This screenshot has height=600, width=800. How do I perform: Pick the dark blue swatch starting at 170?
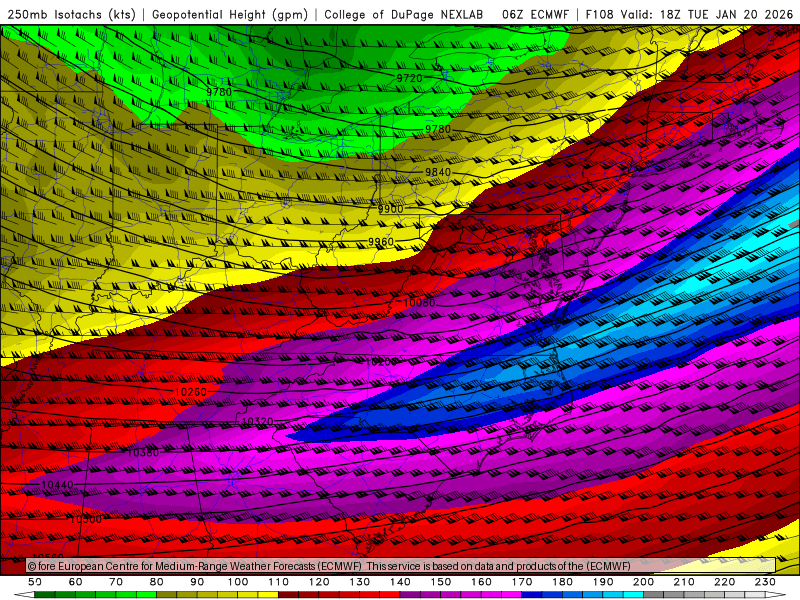(532, 595)
